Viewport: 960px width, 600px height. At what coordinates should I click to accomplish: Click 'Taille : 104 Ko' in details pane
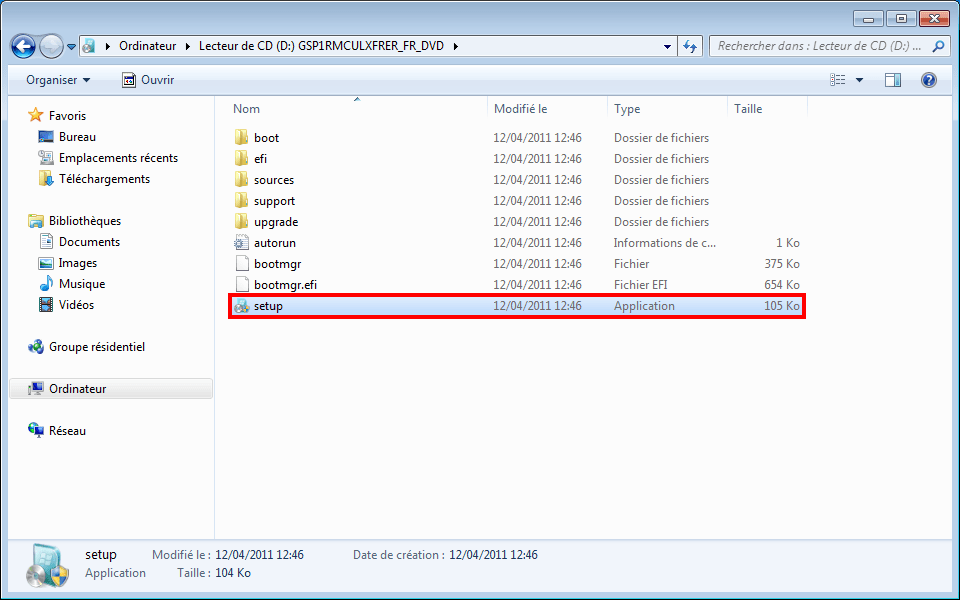click(x=214, y=573)
